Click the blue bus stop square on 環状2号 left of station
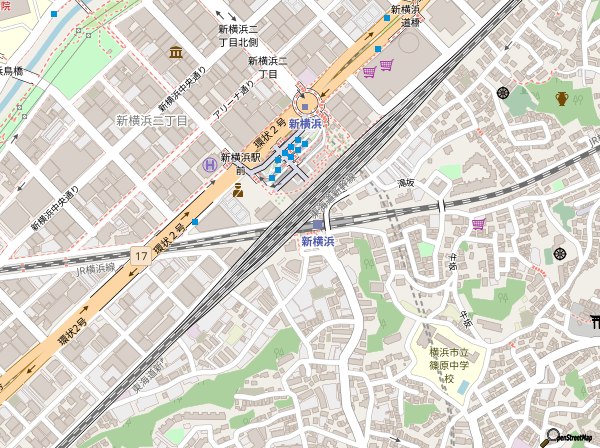This screenshot has width=600, height=448. coord(196,222)
